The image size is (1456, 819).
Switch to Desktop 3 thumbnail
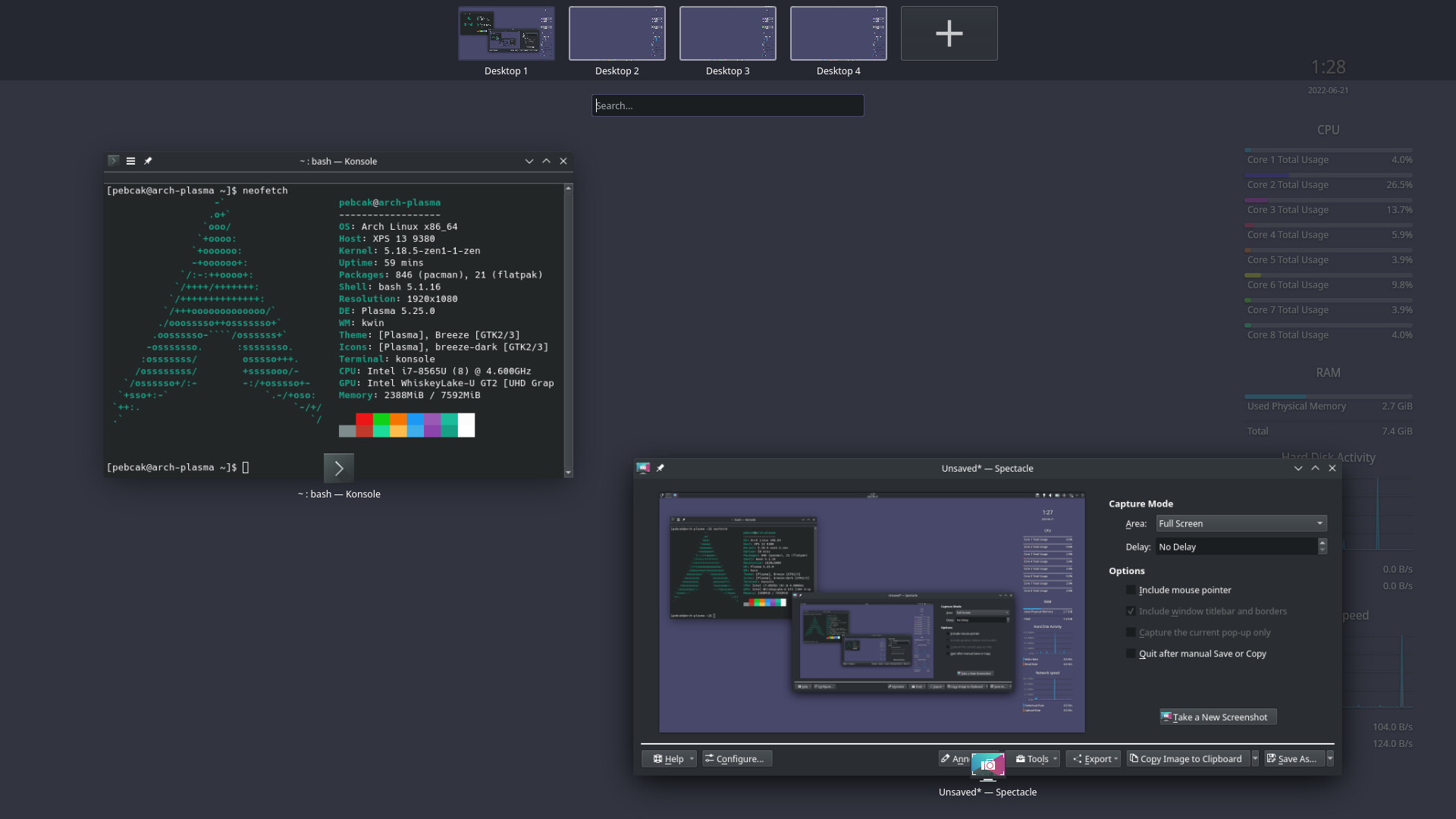click(x=727, y=33)
